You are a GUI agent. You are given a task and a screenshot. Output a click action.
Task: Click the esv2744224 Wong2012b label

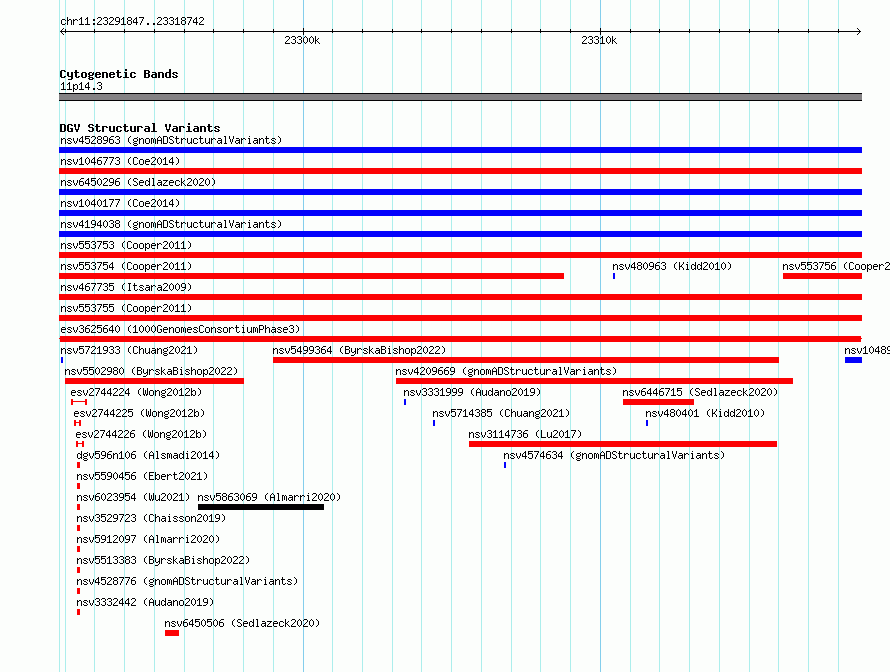pyautogui.click(x=136, y=392)
